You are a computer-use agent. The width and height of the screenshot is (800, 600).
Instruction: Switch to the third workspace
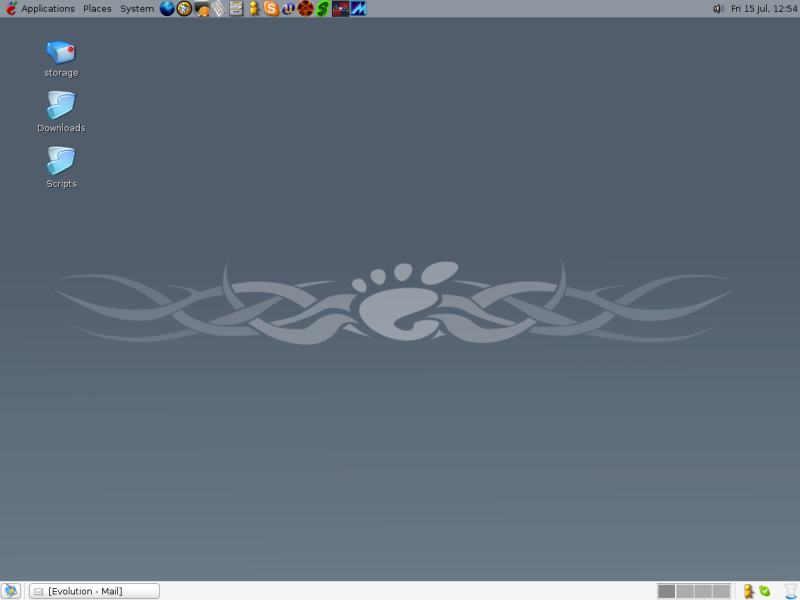coord(703,591)
